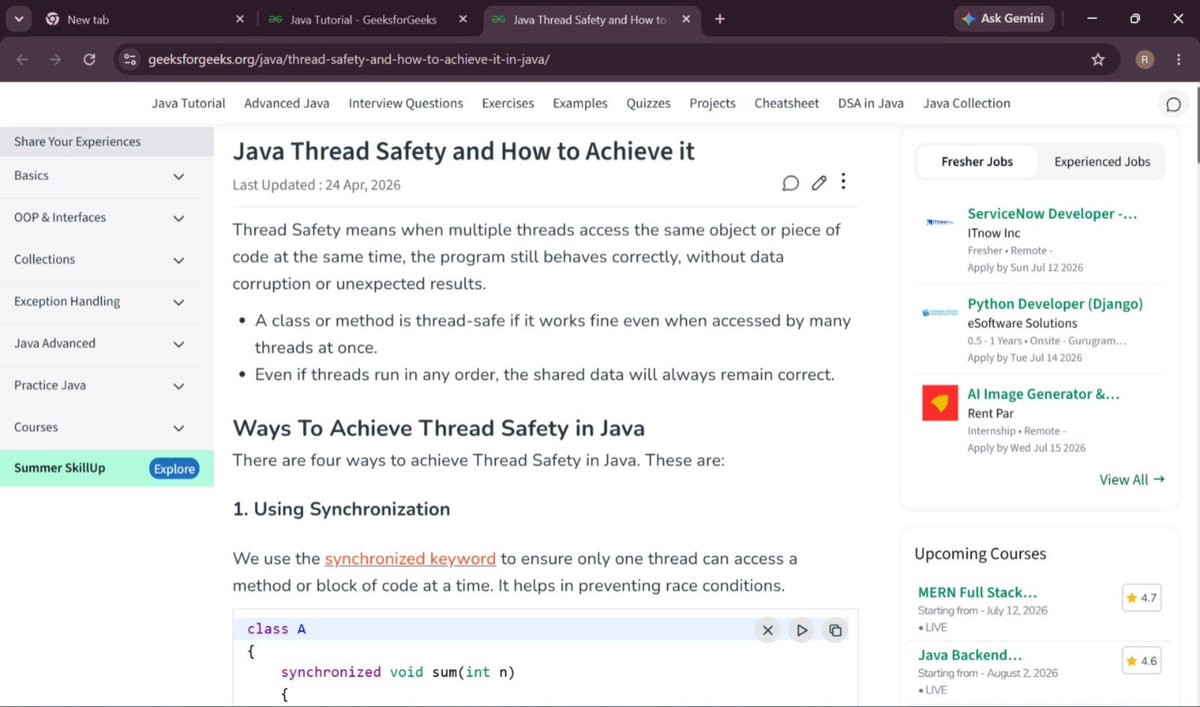Open Interview Questions nav item
The width and height of the screenshot is (1200, 707).
pyautogui.click(x=406, y=104)
